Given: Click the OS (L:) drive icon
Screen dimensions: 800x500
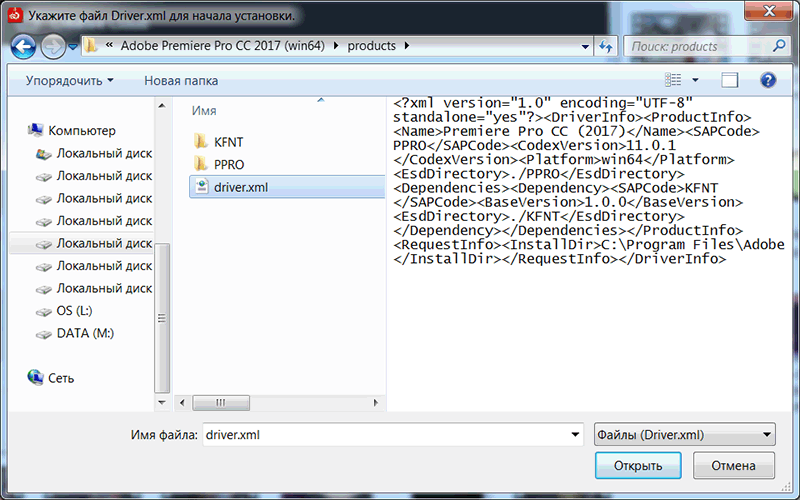Looking at the screenshot, I should tap(44, 311).
